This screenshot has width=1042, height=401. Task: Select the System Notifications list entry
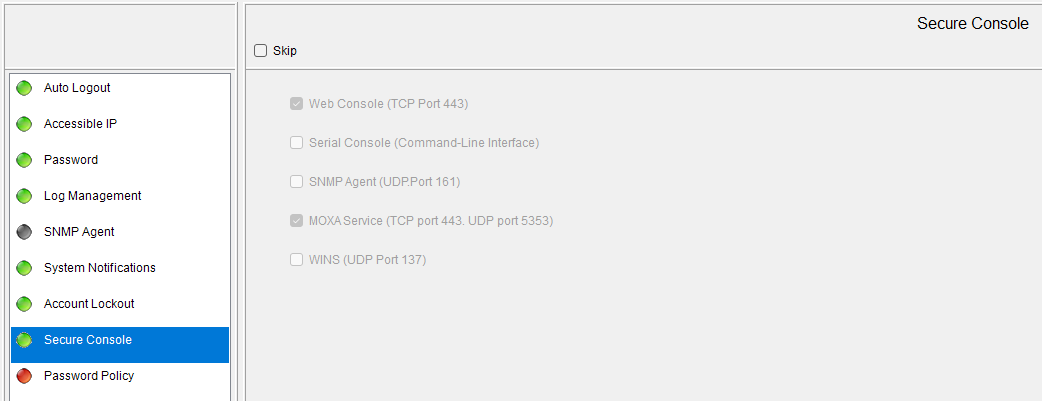pyautogui.click(x=99, y=268)
